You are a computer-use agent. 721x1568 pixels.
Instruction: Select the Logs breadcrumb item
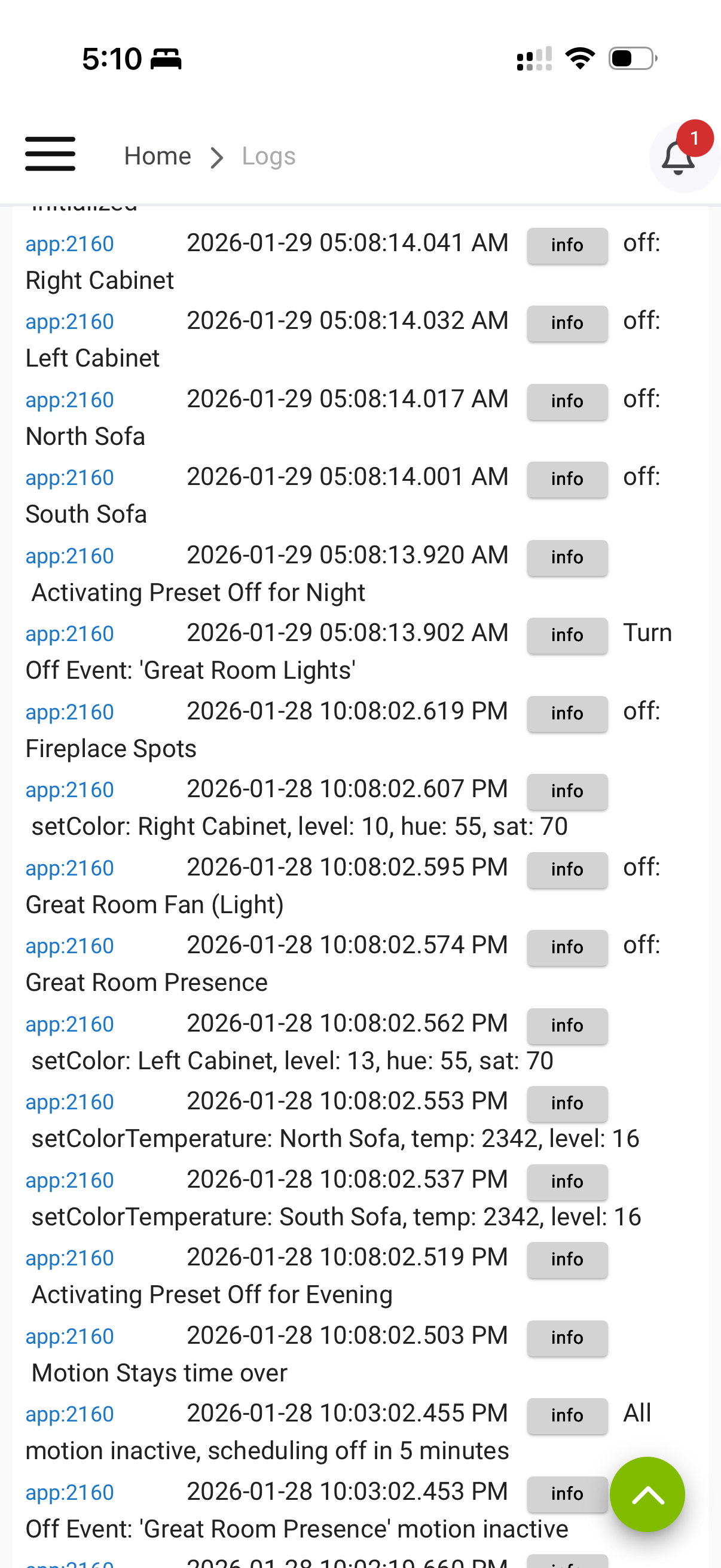(268, 157)
